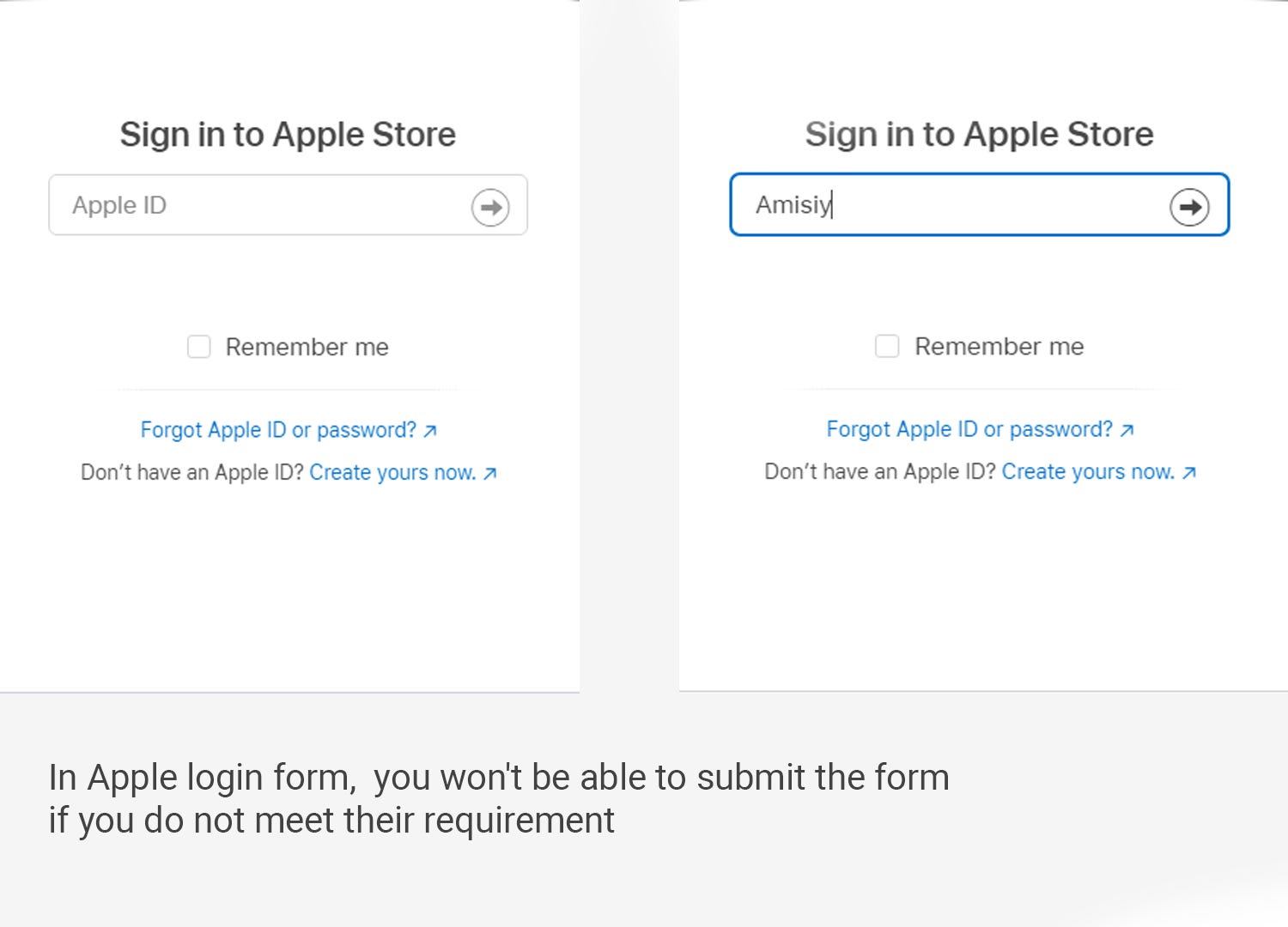Click 'Don't have an Apple ID?' text in right form

[x=880, y=472]
